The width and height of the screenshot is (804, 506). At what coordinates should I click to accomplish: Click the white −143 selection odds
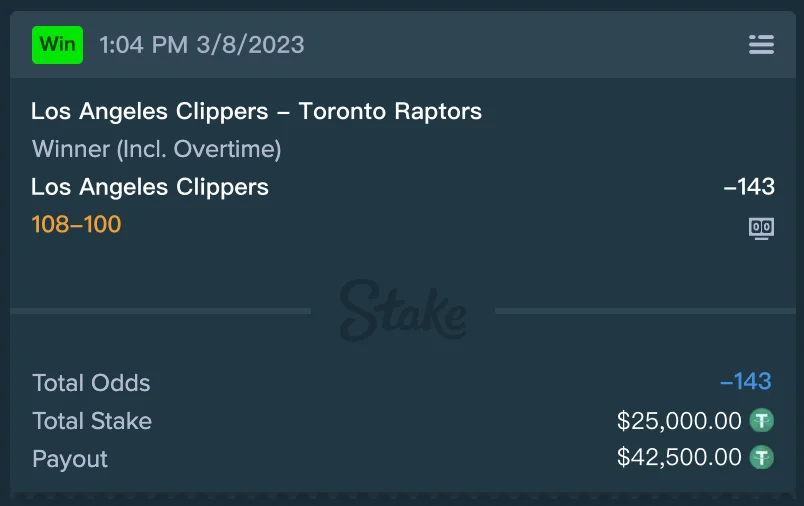click(x=749, y=187)
